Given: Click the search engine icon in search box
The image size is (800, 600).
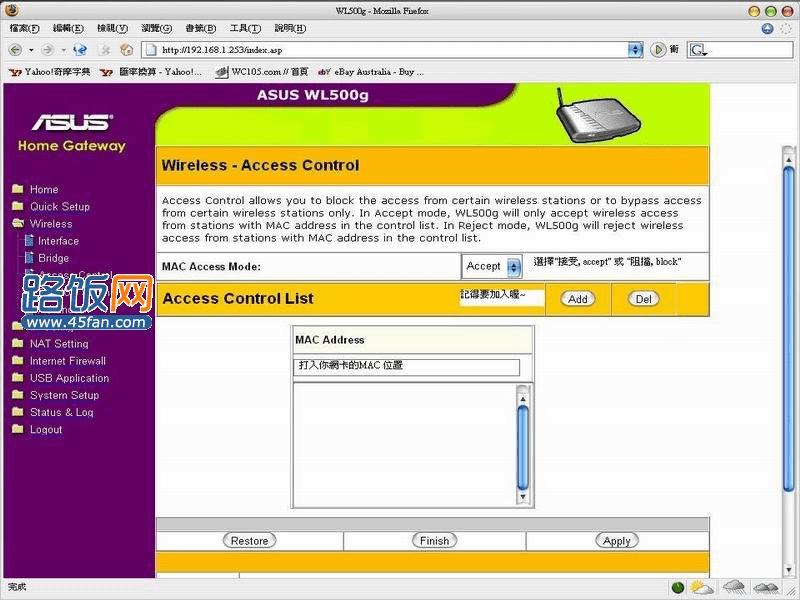Looking at the screenshot, I should (x=697, y=50).
